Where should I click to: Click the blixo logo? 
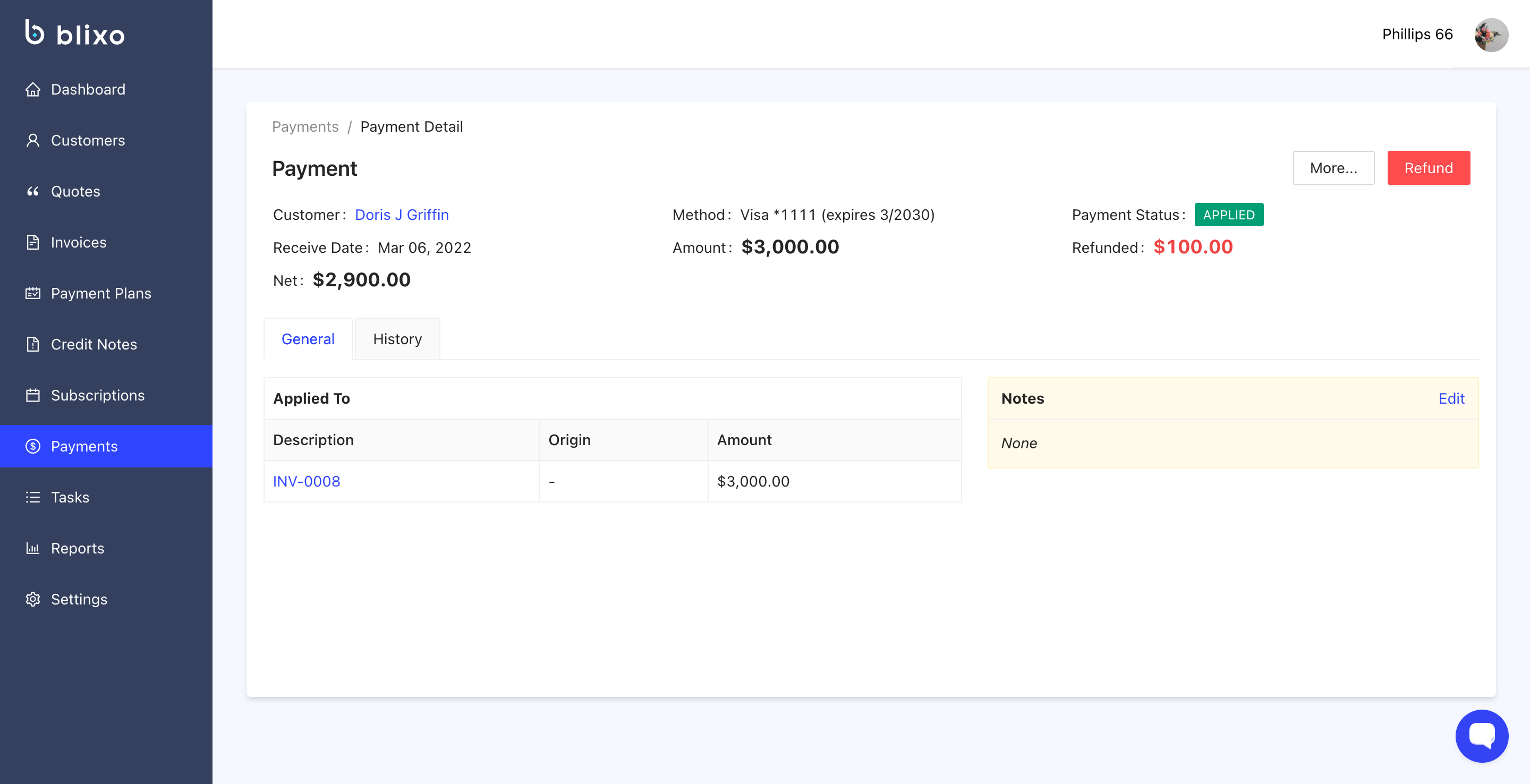(75, 33)
